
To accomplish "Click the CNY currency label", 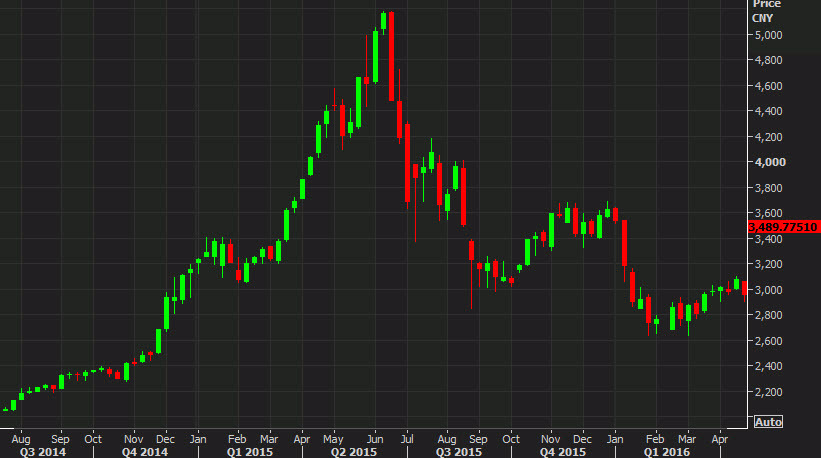I will (x=762, y=18).
